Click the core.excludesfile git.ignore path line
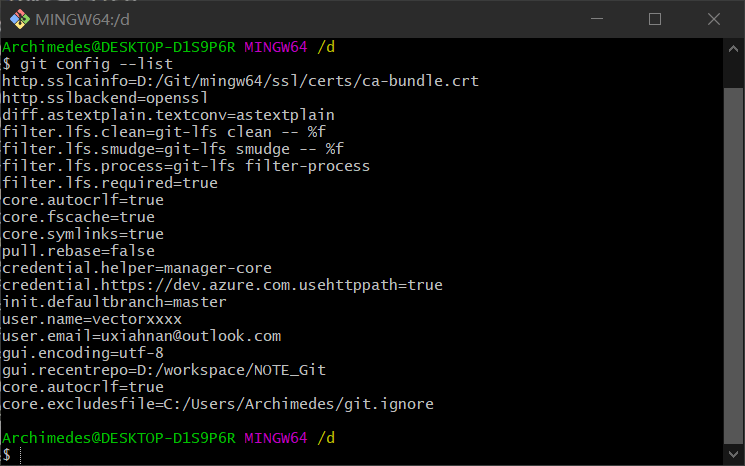Image resolution: width=745 pixels, height=466 pixels. pos(218,404)
